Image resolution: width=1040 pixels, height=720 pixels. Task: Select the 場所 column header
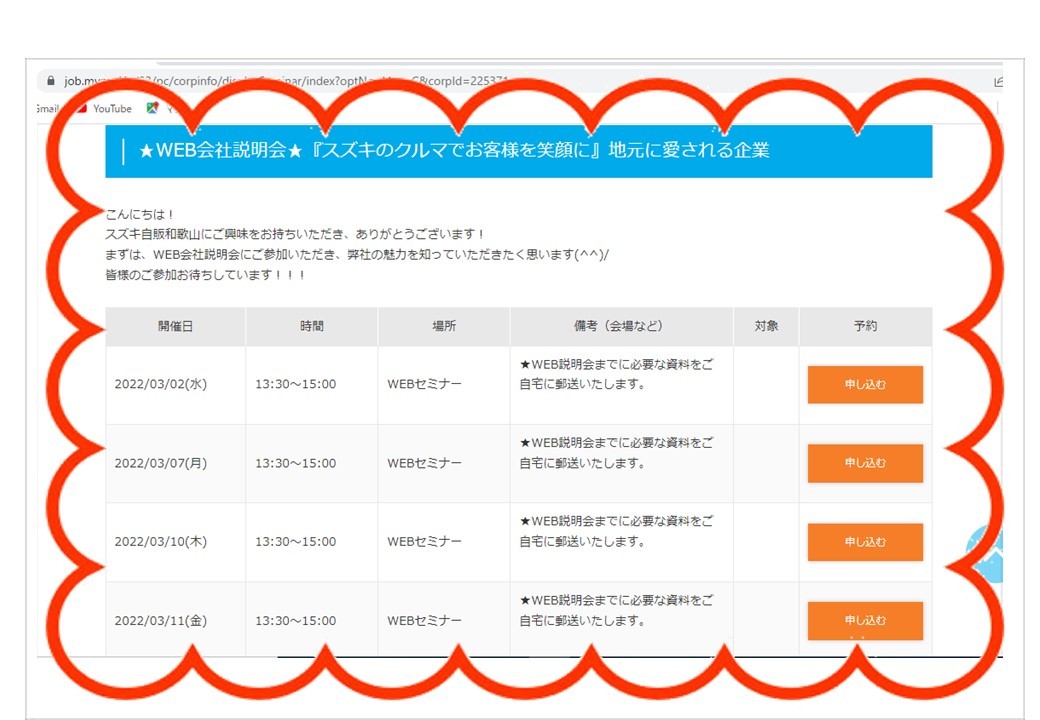click(444, 326)
